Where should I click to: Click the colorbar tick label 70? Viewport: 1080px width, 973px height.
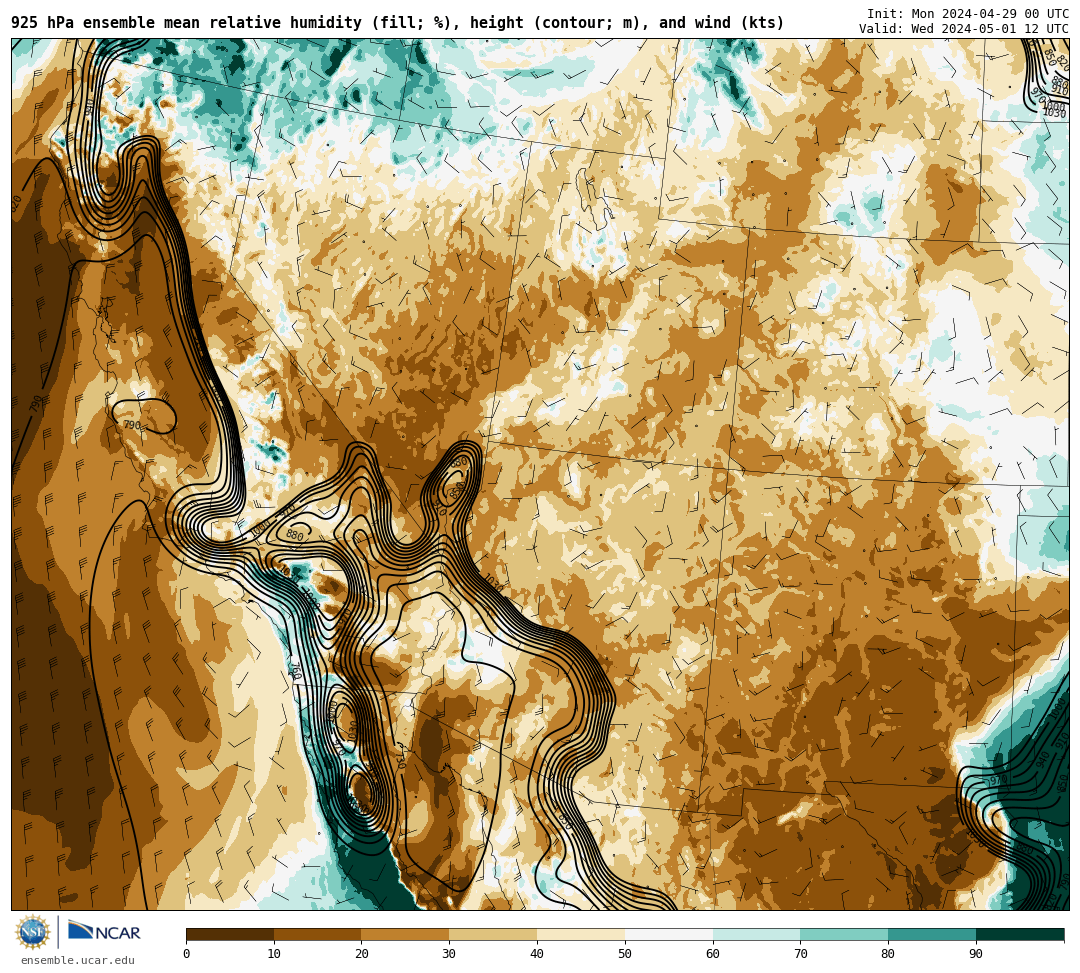pos(800,954)
